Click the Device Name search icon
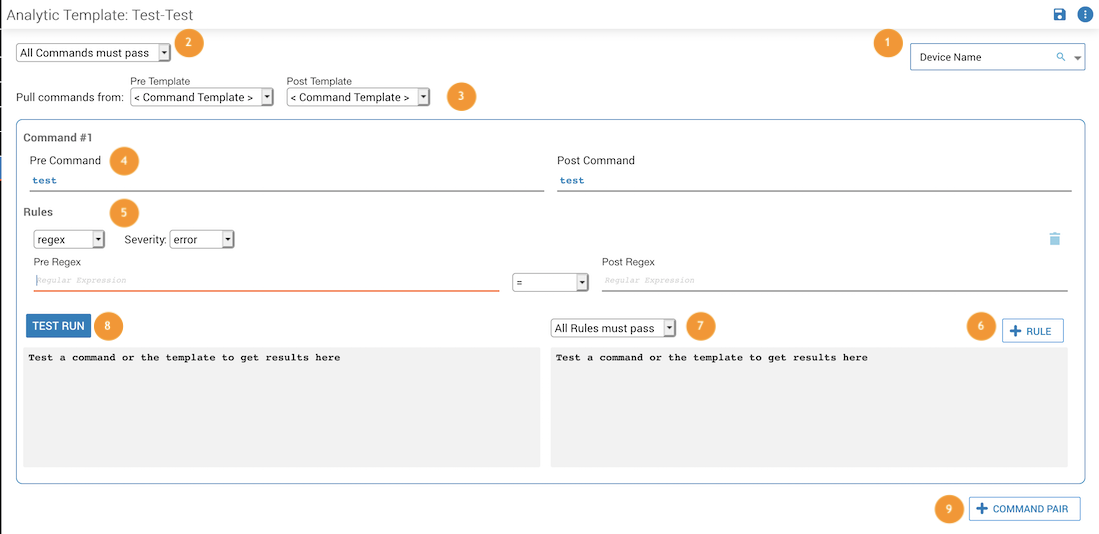 pyautogui.click(x=1061, y=57)
